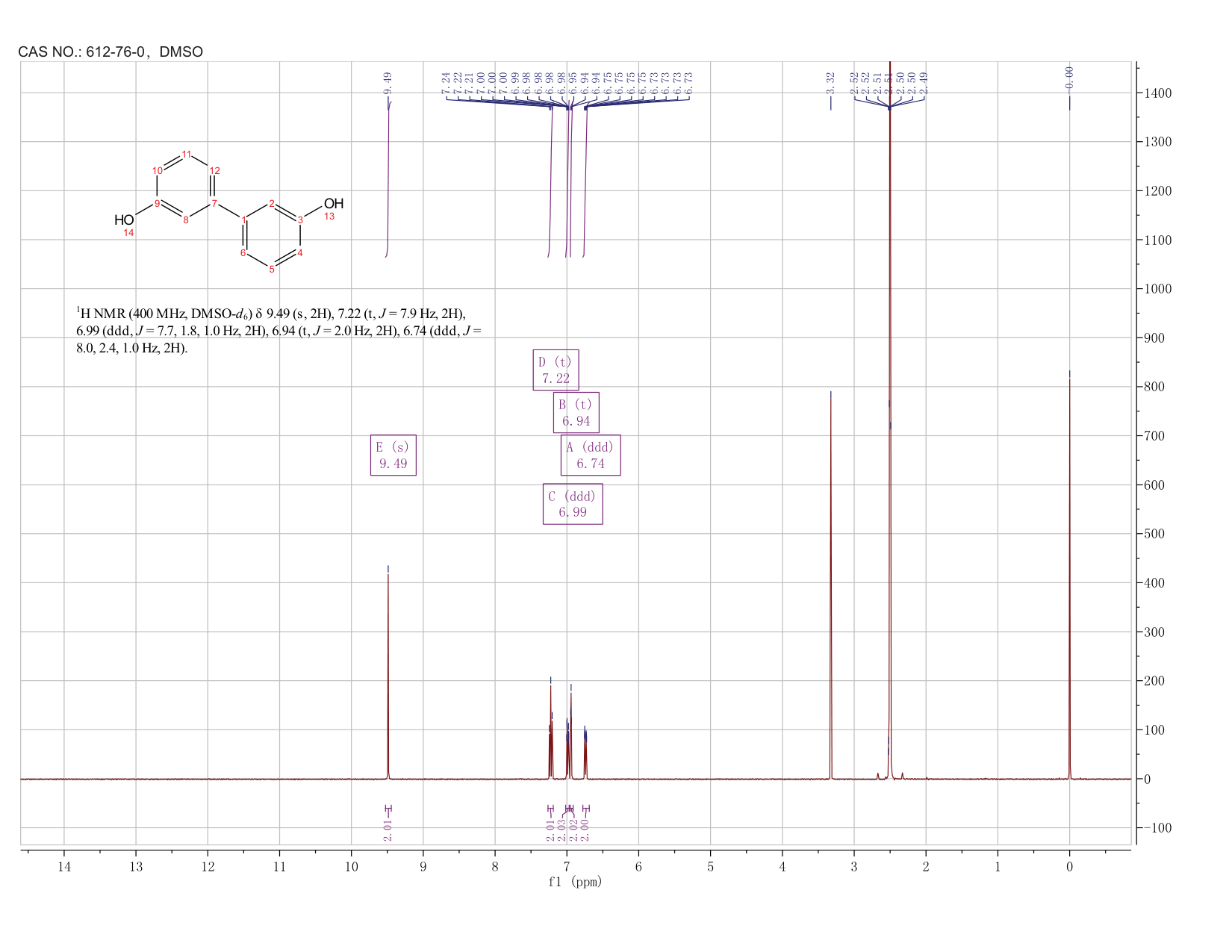Click the OH group labeled 13
Viewport: 1232px width, 952px height.
coord(334,204)
